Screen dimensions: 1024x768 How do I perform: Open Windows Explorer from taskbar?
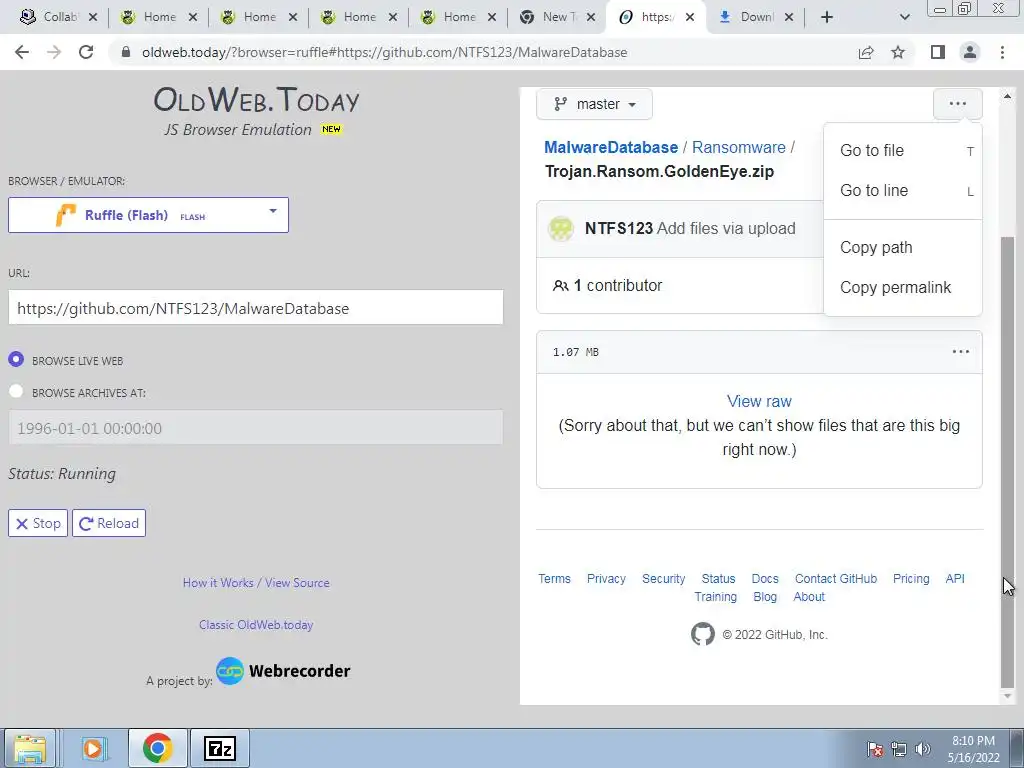click(x=30, y=748)
